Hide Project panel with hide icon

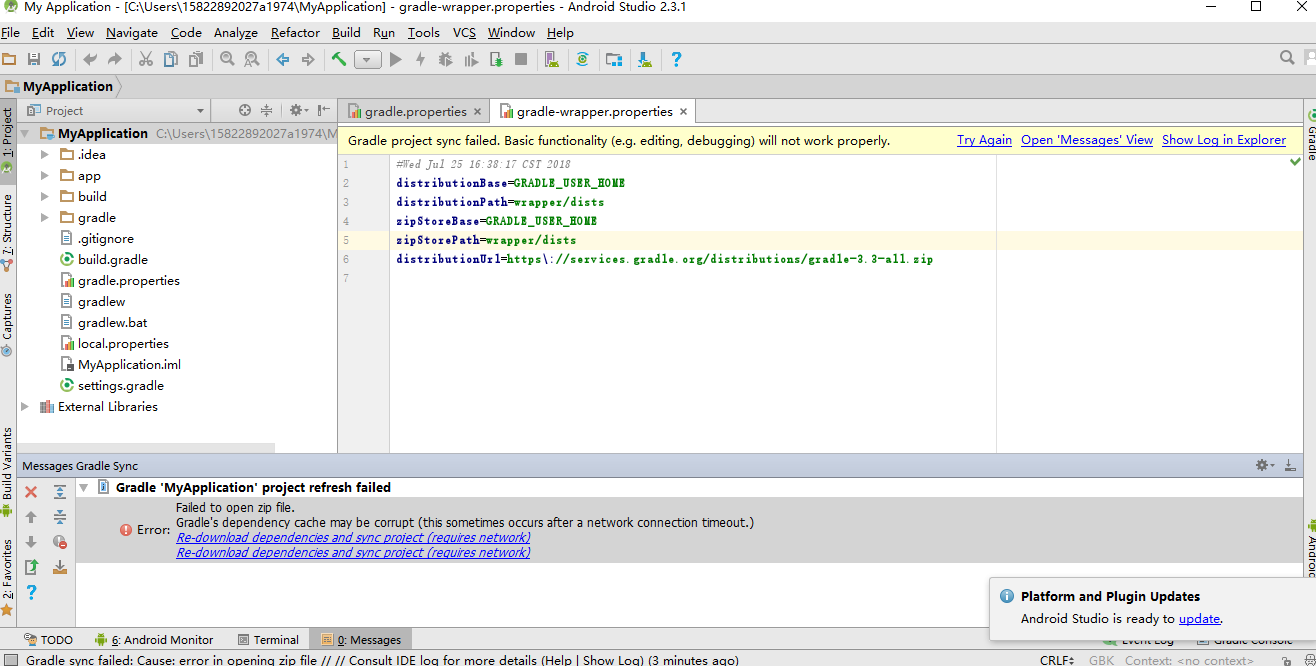tap(324, 110)
